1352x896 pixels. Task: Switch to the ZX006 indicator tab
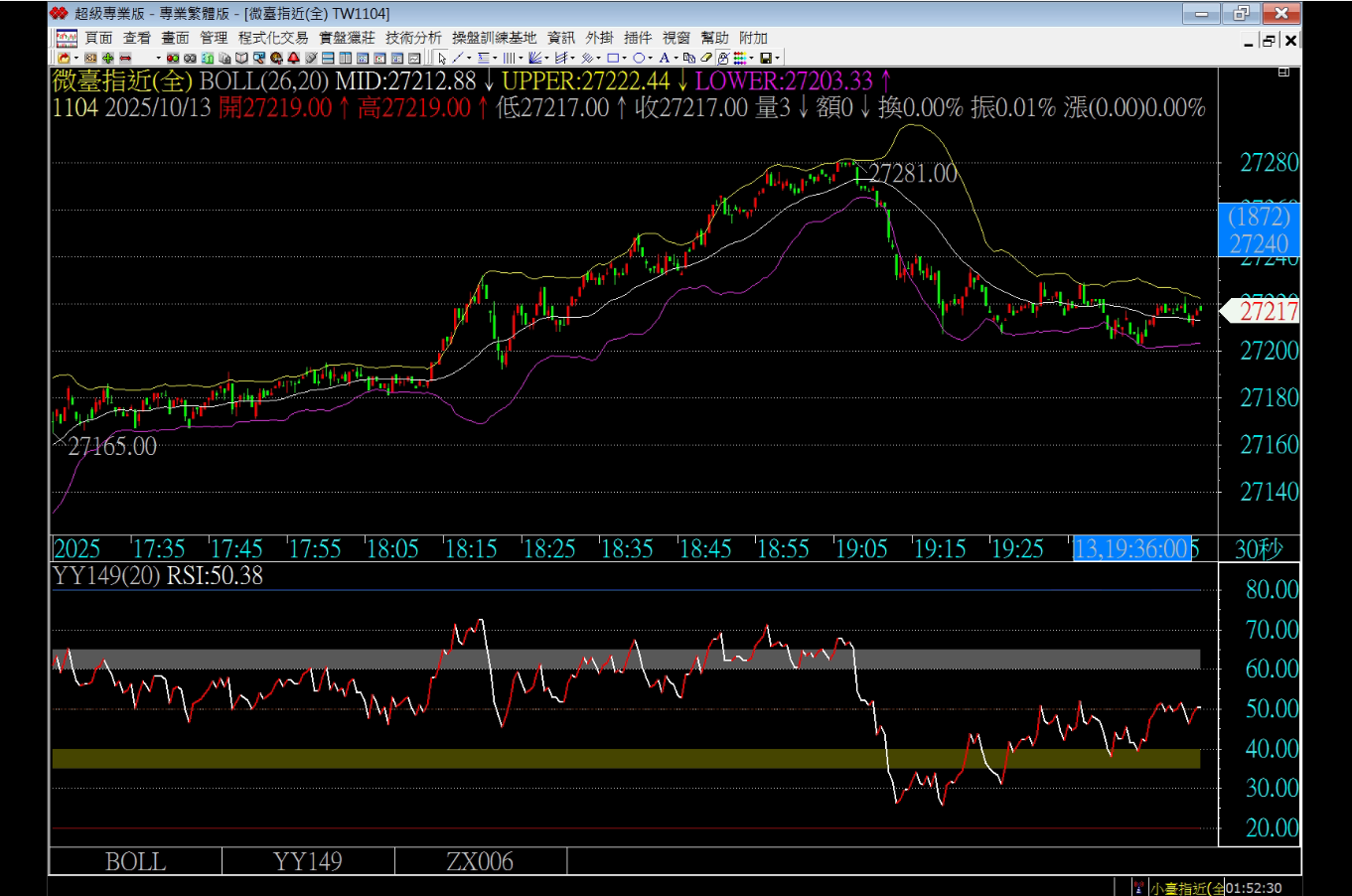point(480,861)
